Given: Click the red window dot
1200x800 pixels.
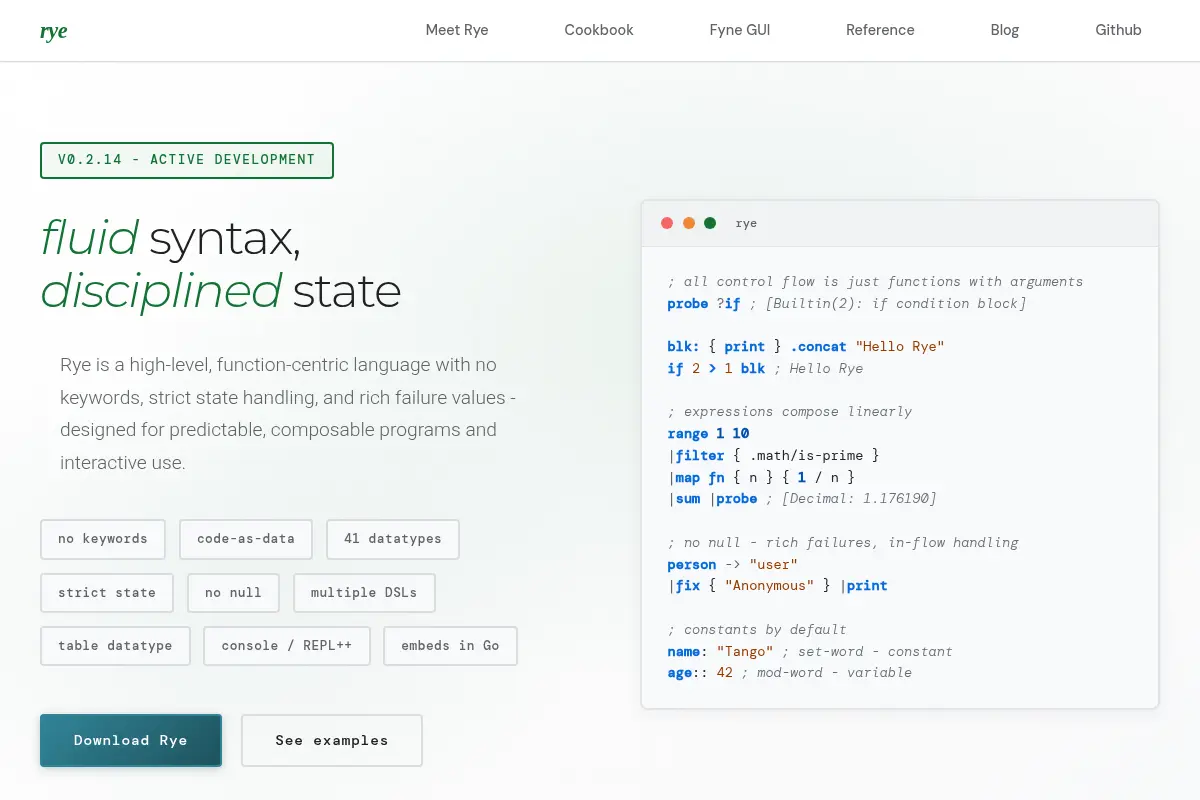Looking at the screenshot, I should coord(667,223).
